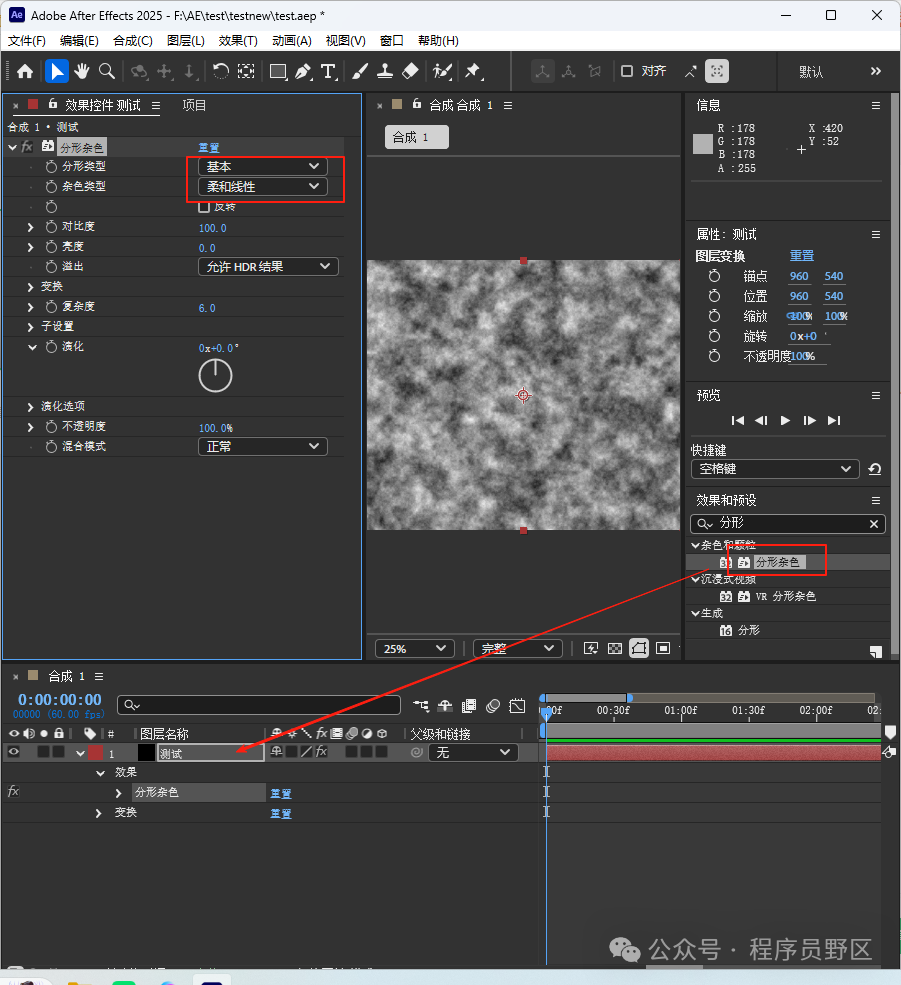901x985 pixels.
Task: Select the Pen tool
Action: coord(303,71)
